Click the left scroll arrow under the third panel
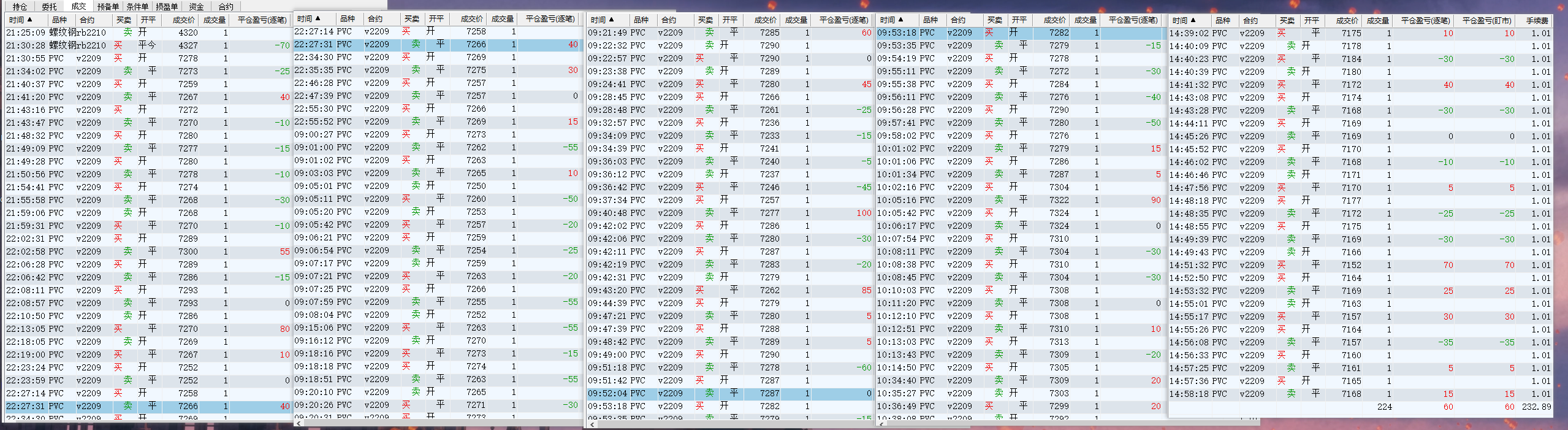The width and height of the screenshot is (1568, 430). click(x=592, y=423)
